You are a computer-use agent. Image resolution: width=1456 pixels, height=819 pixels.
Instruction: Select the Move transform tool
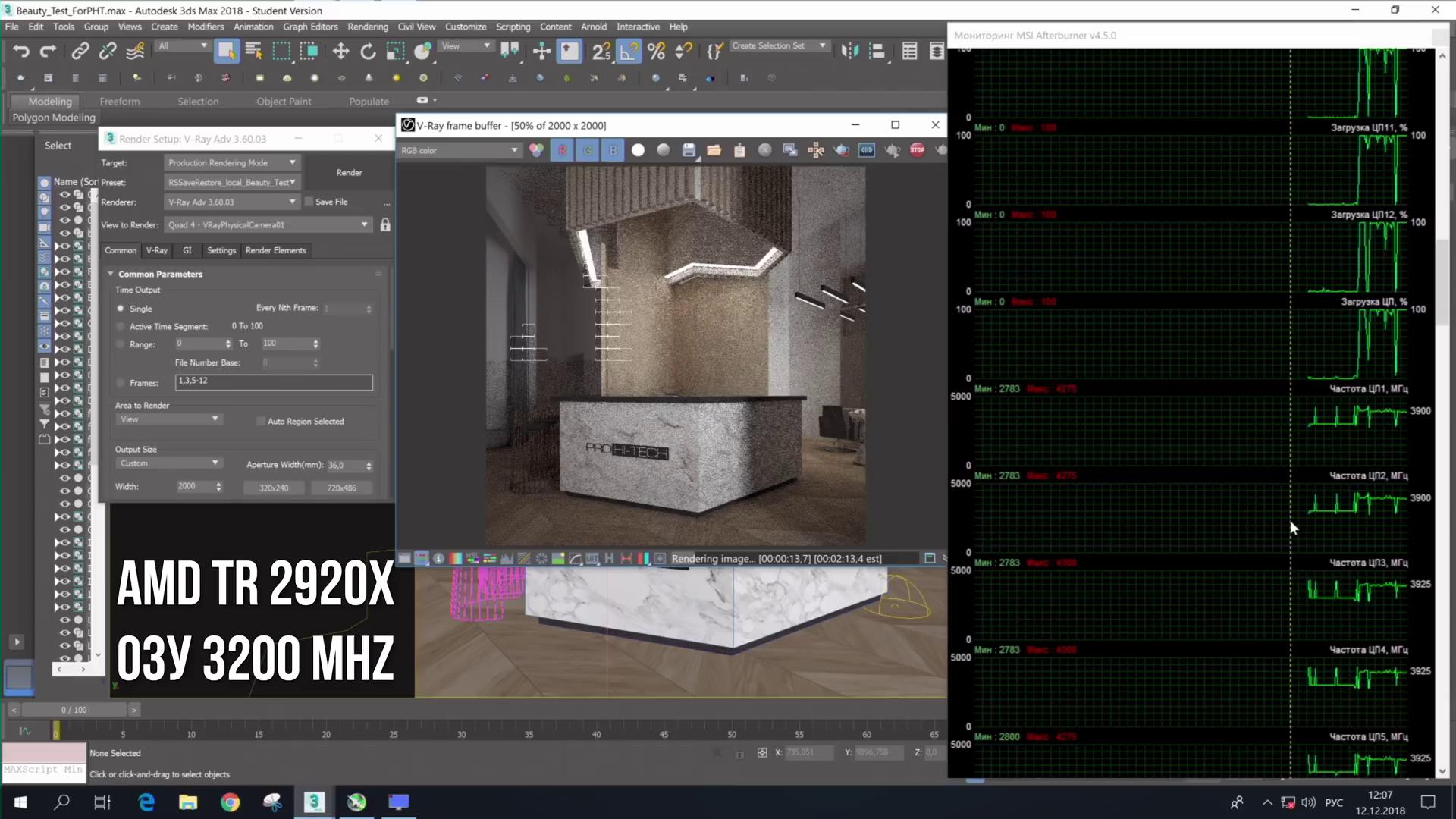coord(340,52)
